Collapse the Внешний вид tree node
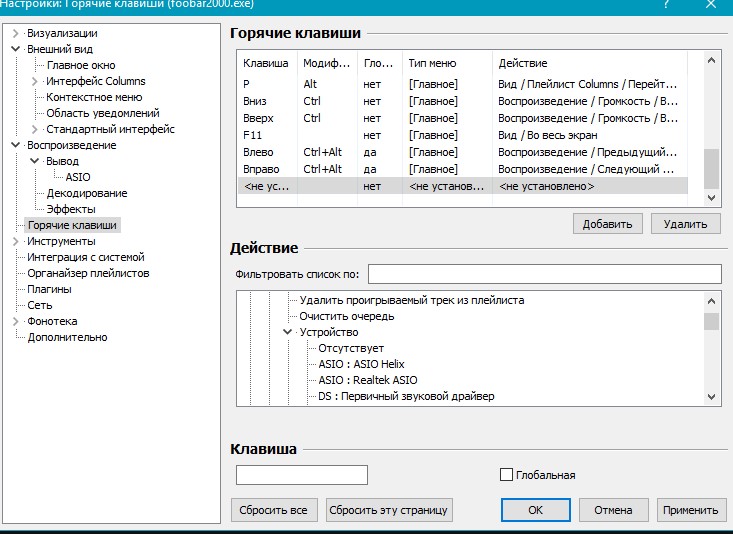 [x=16, y=49]
